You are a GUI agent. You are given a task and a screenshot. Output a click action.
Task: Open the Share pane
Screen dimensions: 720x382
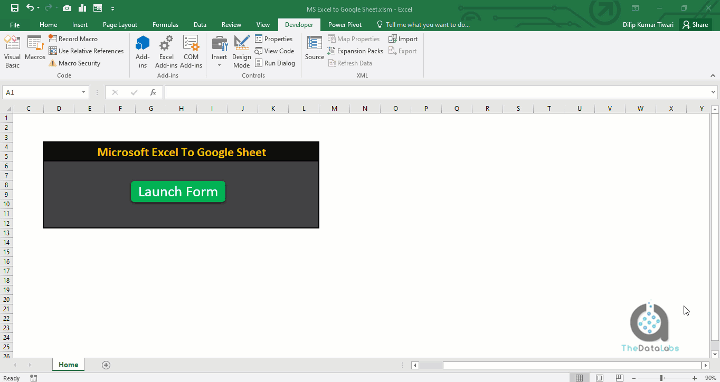click(695, 25)
